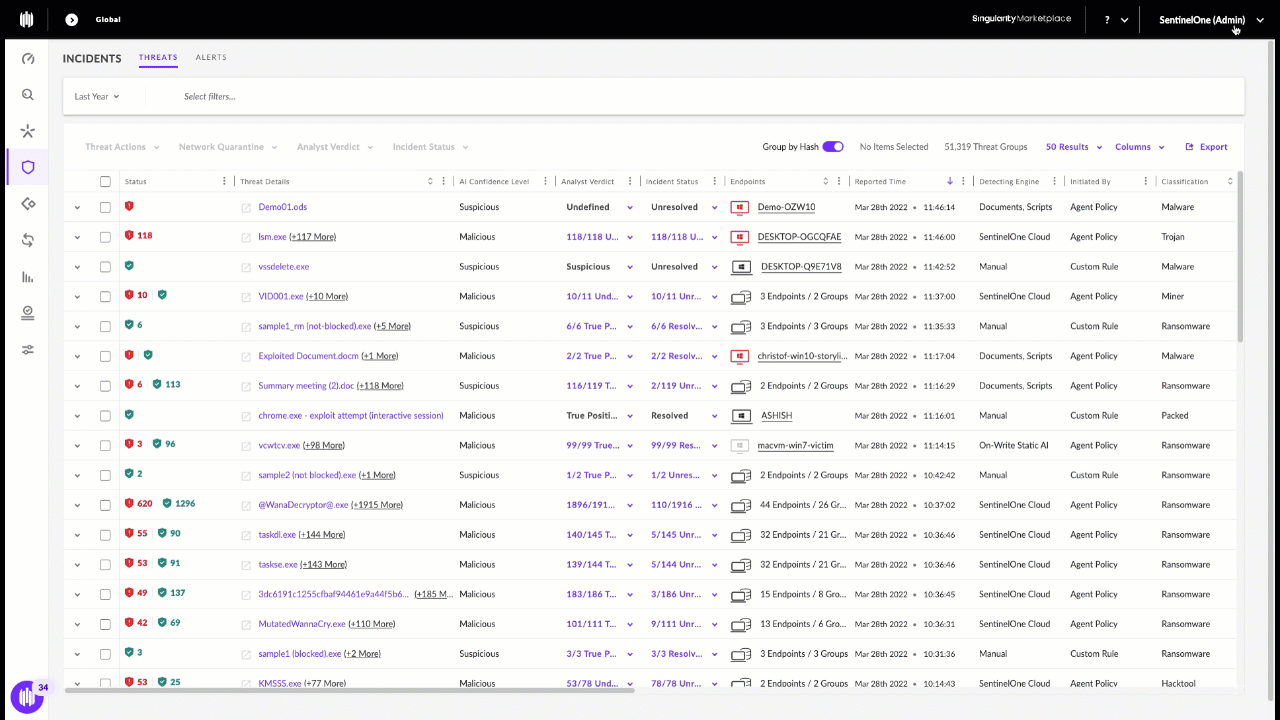Open the settings sliders icon in sidebar

tap(28, 349)
